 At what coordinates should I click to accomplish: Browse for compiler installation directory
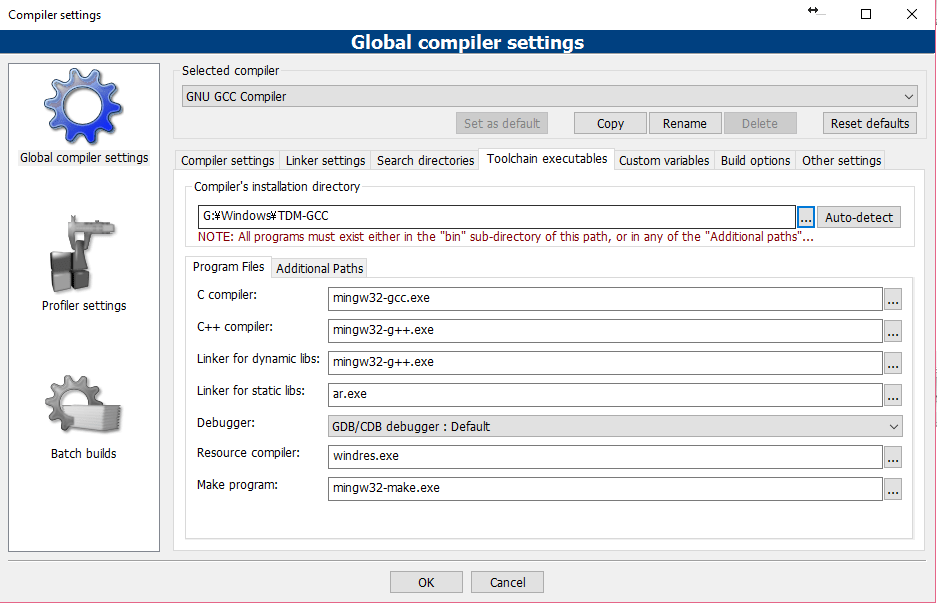(x=806, y=217)
